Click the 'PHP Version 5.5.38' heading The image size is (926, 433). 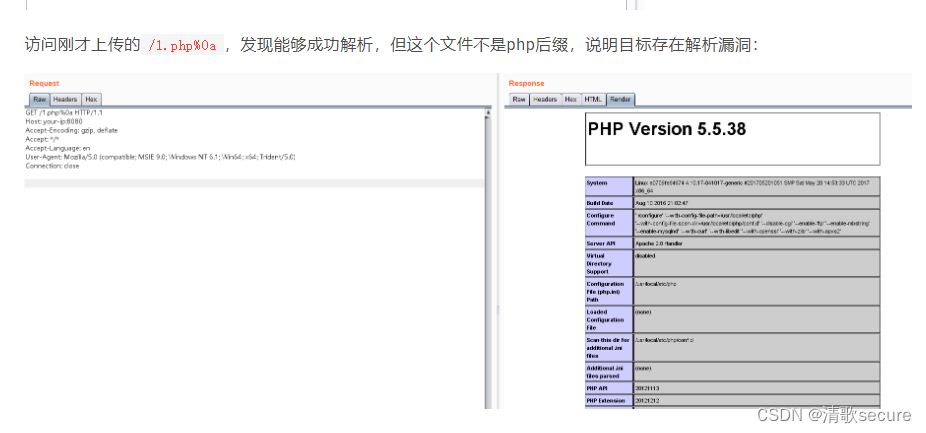tap(667, 129)
